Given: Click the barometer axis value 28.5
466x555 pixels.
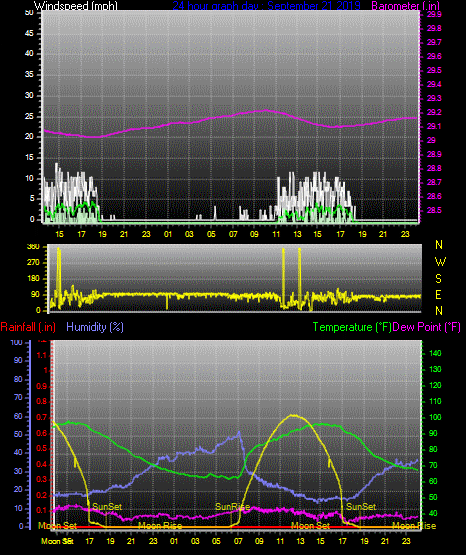Looking at the screenshot, I should [434, 210].
